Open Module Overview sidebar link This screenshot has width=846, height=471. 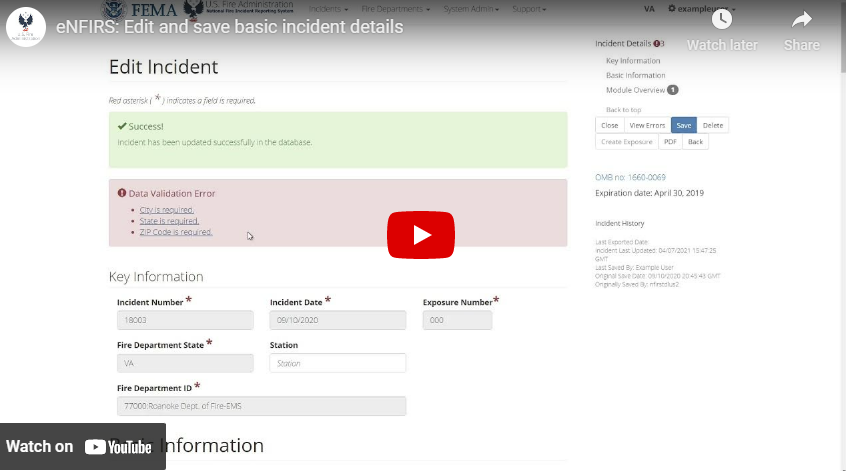pyautogui.click(x=636, y=90)
